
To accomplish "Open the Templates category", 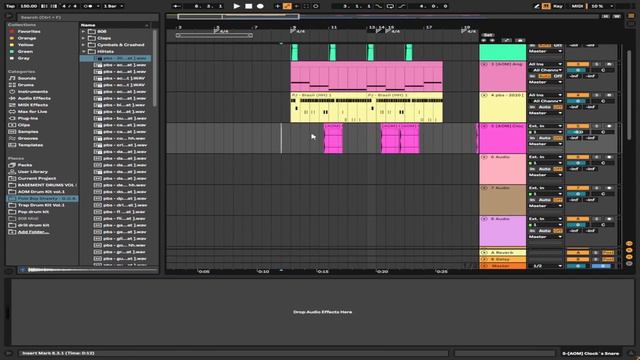I will point(30,145).
